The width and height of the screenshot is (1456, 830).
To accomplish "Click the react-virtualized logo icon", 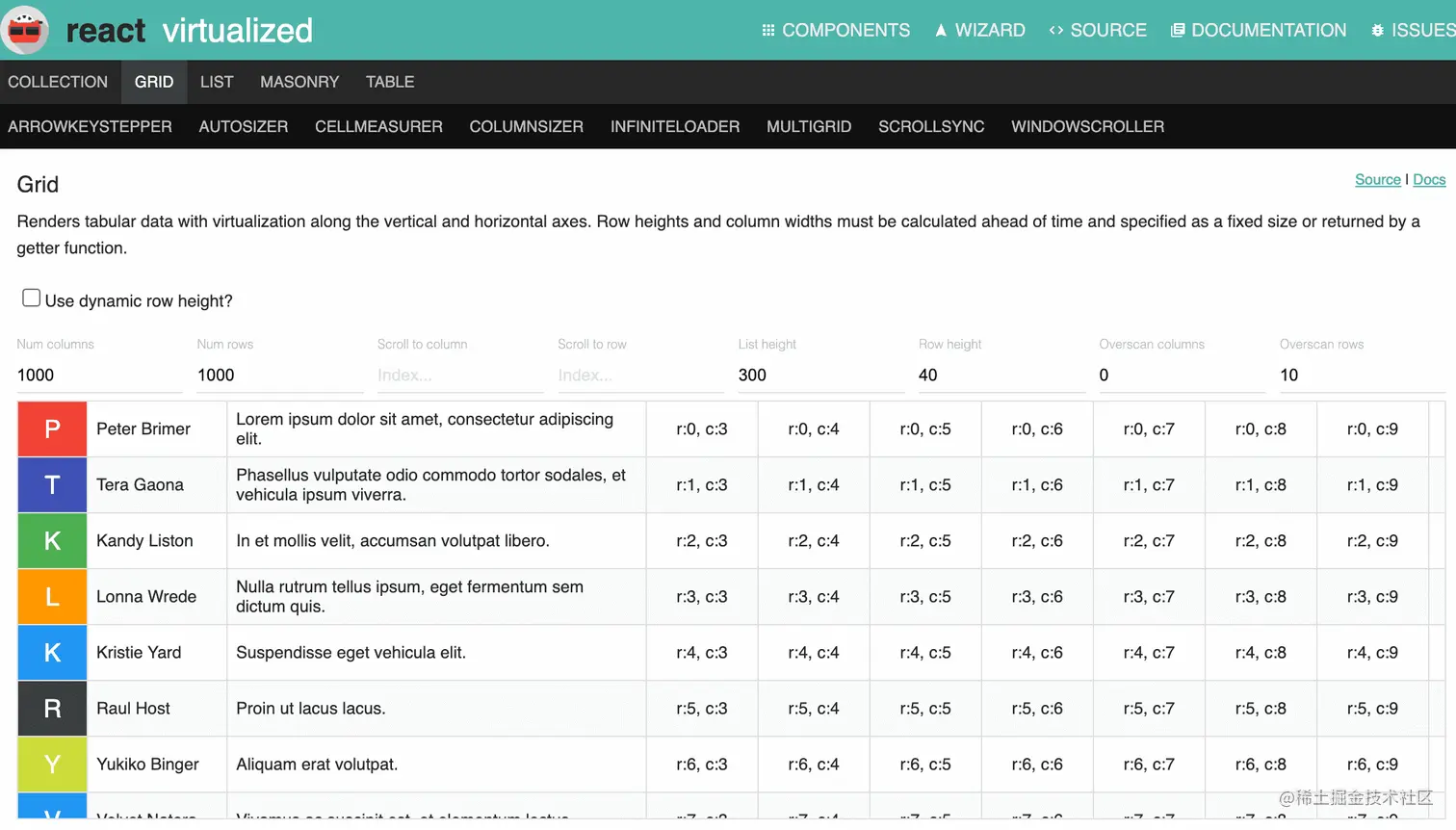I will (x=25, y=30).
